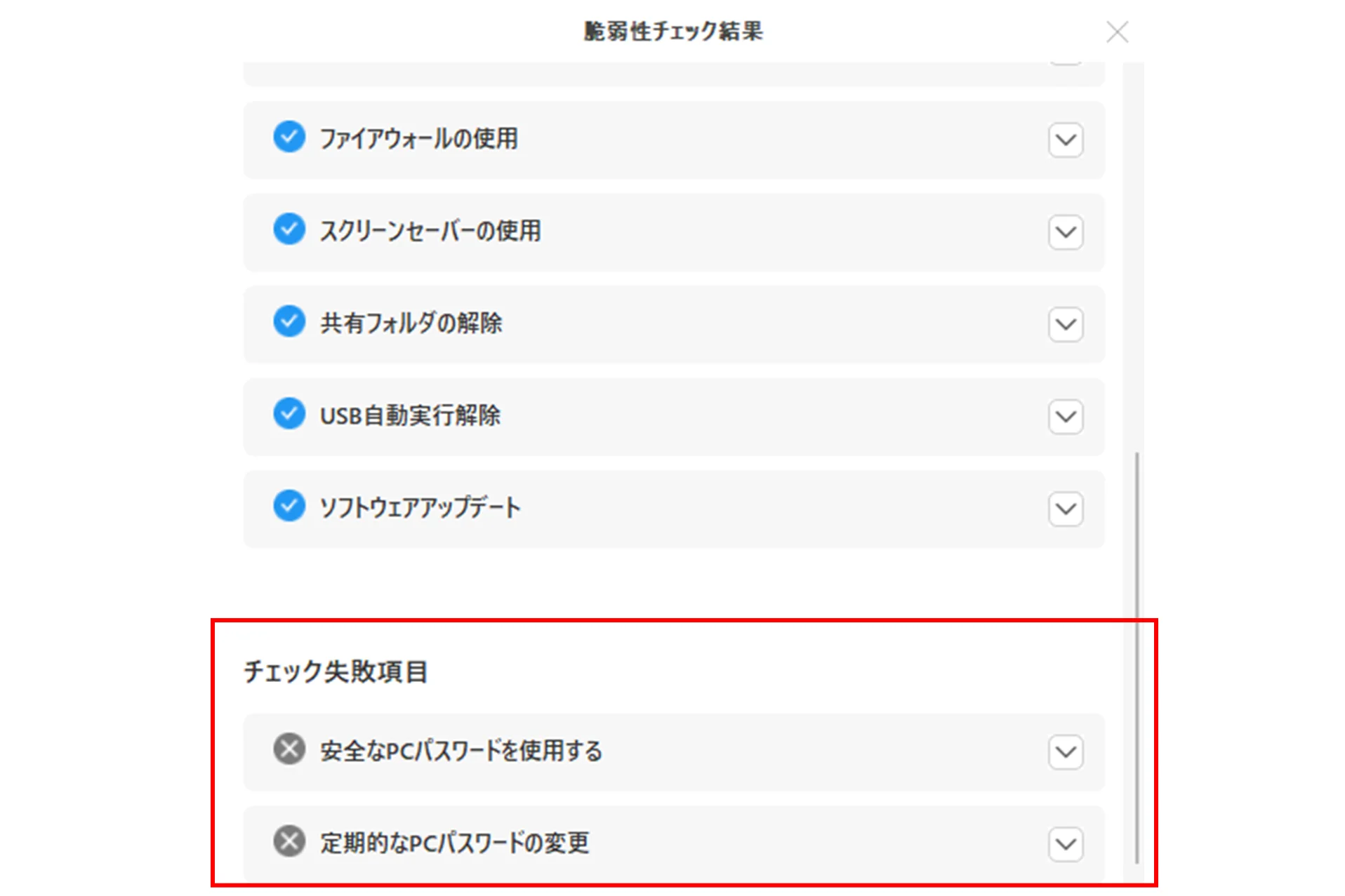Click the 安全なPCパスワードを使用する label text
Screen dimensions: 1345x896
461,751
